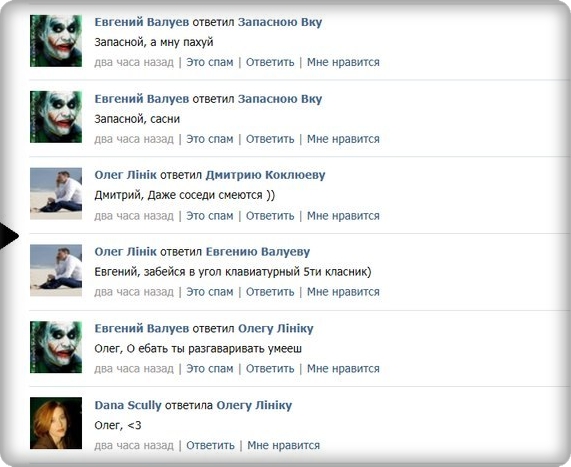Open Олегу Лініку link in Dana Scully's reply

tap(254, 405)
